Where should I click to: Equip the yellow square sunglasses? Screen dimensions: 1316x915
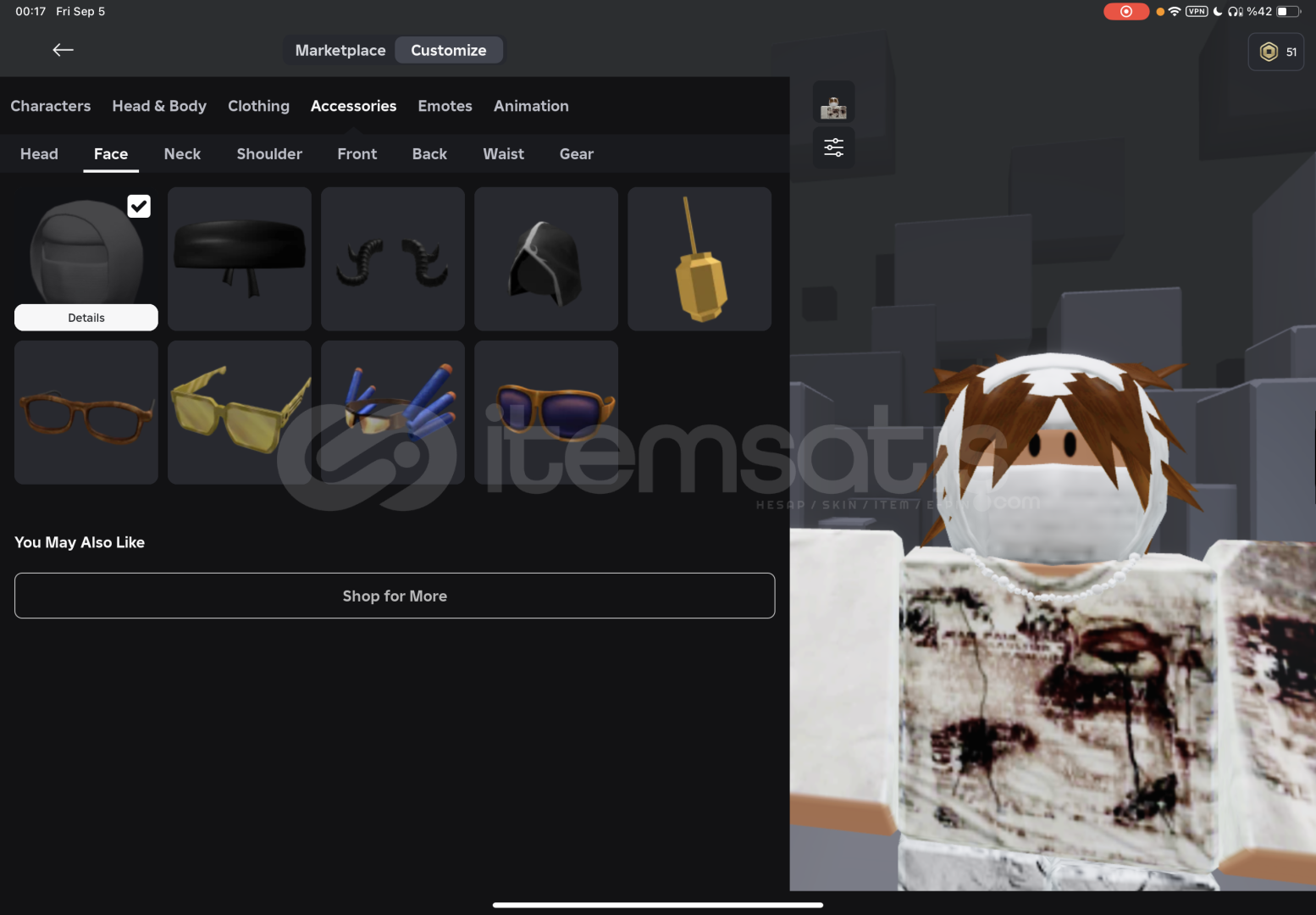240,413
